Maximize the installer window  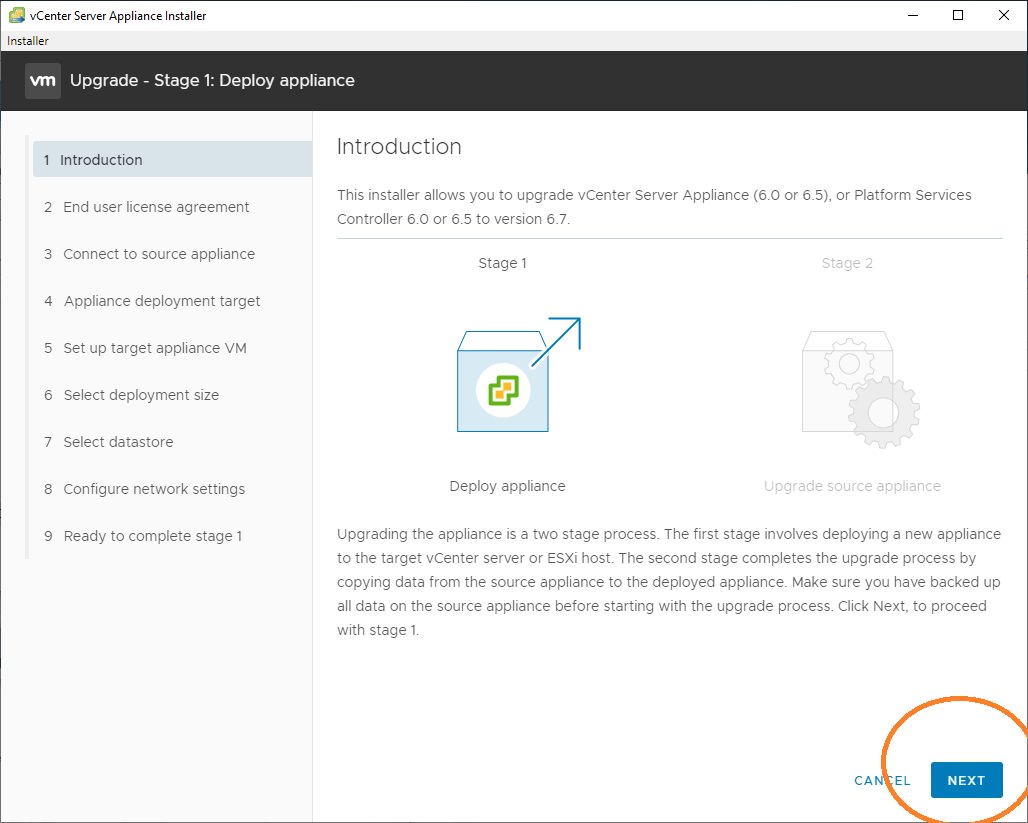pyautogui.click(x=958, y=15)
